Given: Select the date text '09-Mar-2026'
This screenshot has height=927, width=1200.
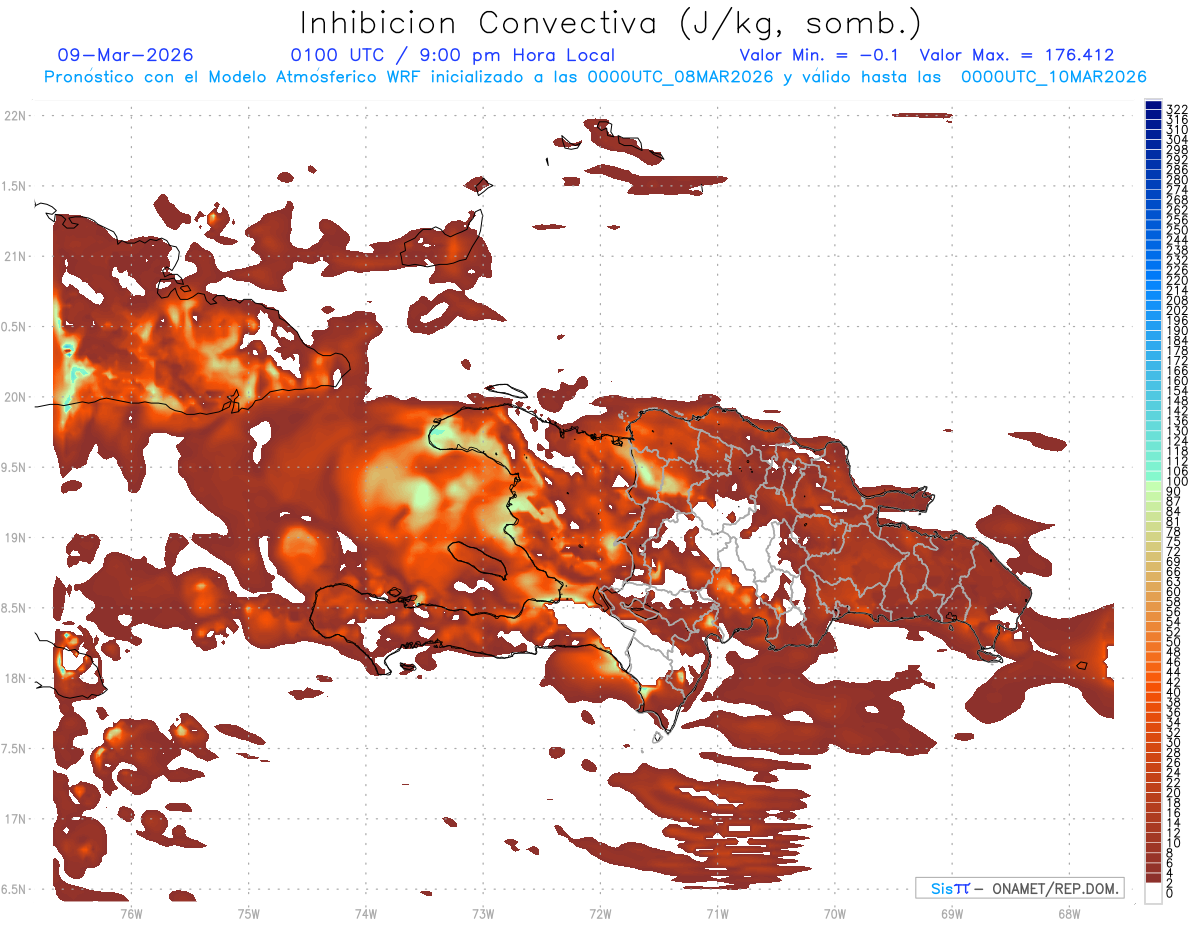Looking at the screenshot, I should click(x=125, y=55).
